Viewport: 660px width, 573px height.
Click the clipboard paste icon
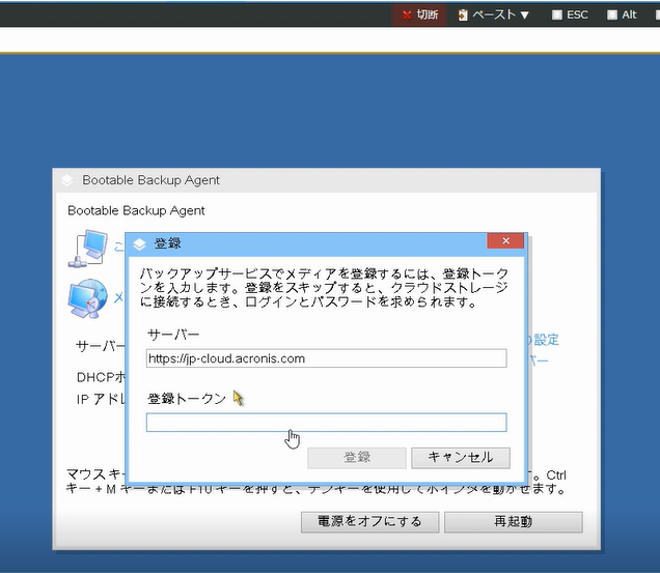tap(463, 15)
